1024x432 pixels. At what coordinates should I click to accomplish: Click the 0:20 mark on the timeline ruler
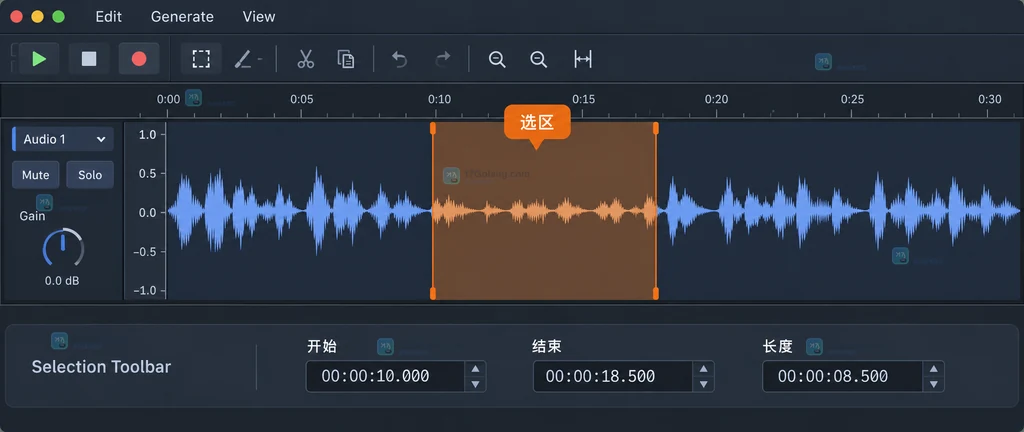tap(716, 100)
